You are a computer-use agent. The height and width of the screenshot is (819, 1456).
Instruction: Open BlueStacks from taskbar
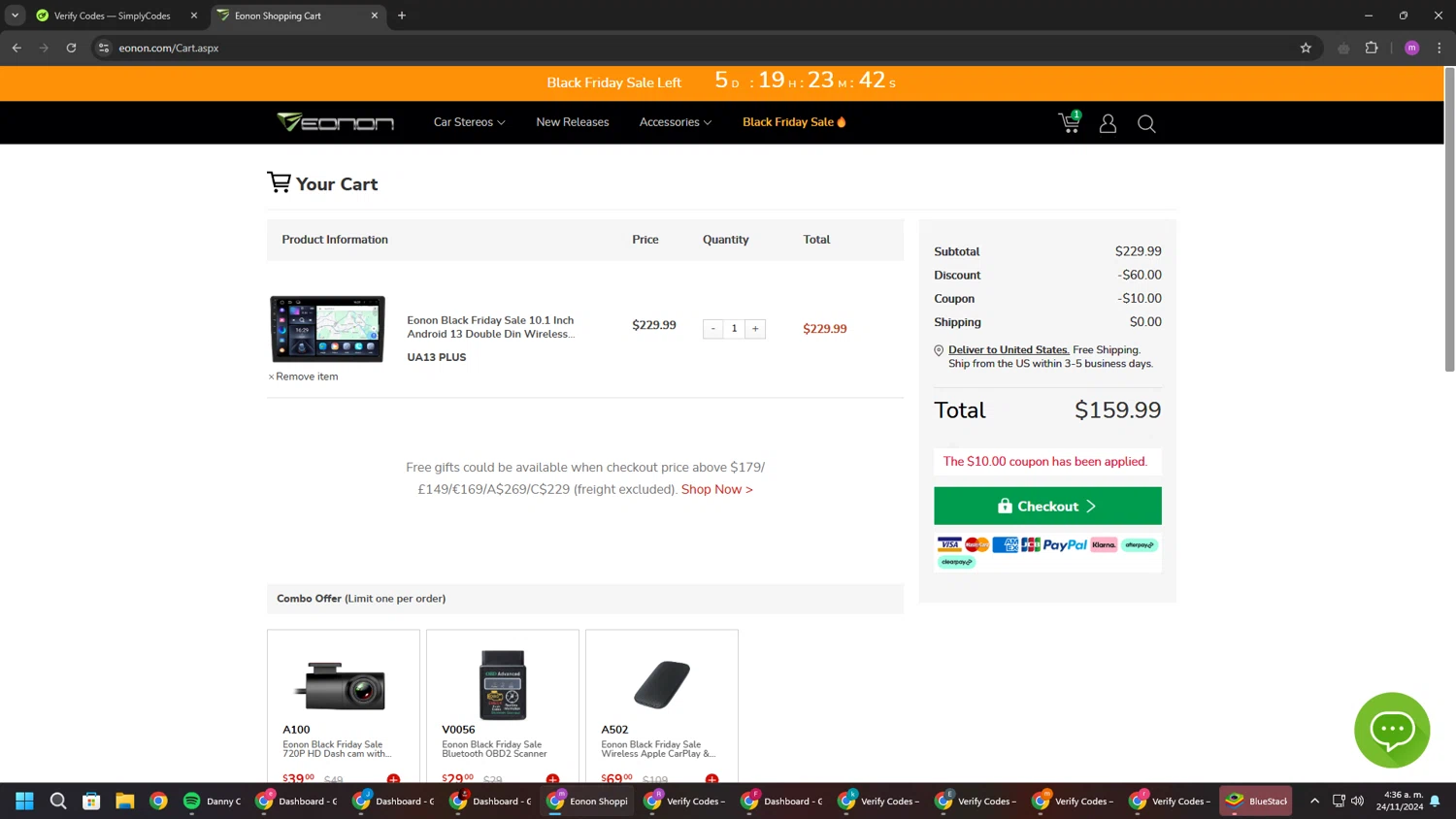[1256, 801]
